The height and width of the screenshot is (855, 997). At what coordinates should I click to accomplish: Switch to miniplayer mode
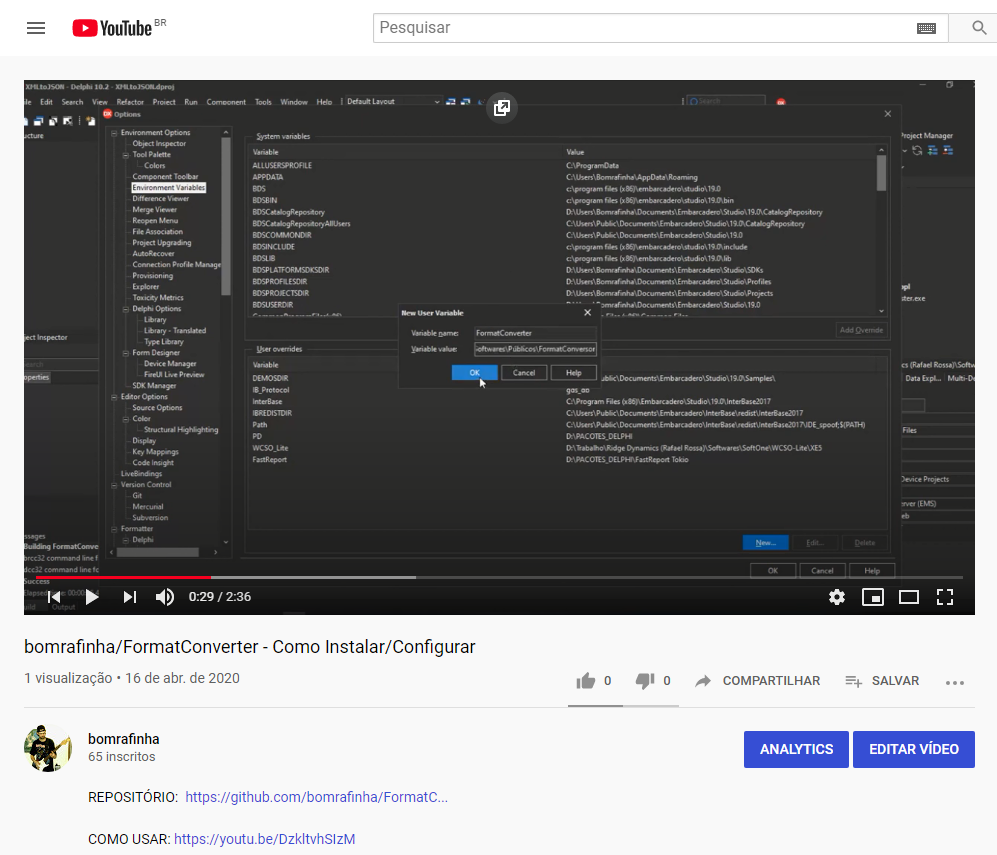point(872,597)
